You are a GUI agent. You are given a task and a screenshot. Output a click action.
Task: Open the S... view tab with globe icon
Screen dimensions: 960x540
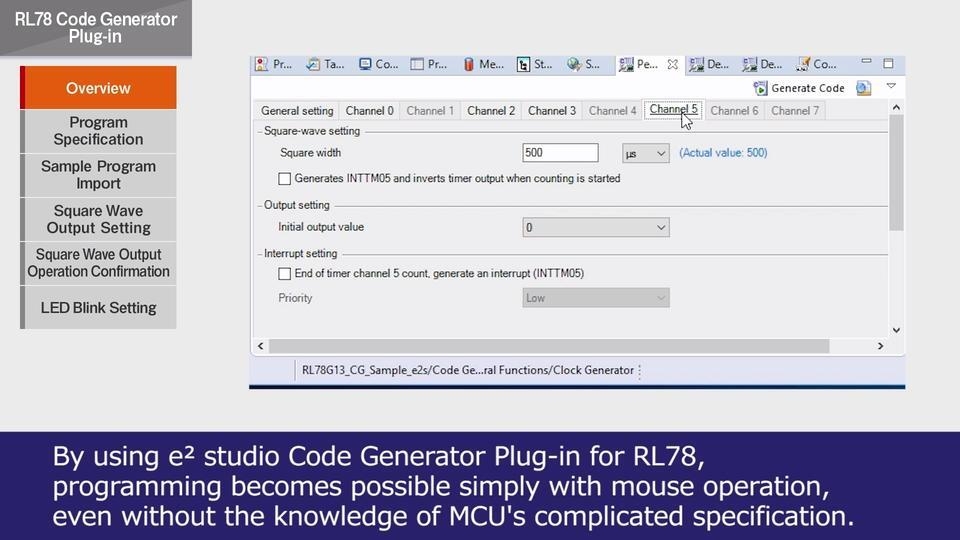[583, 64]
